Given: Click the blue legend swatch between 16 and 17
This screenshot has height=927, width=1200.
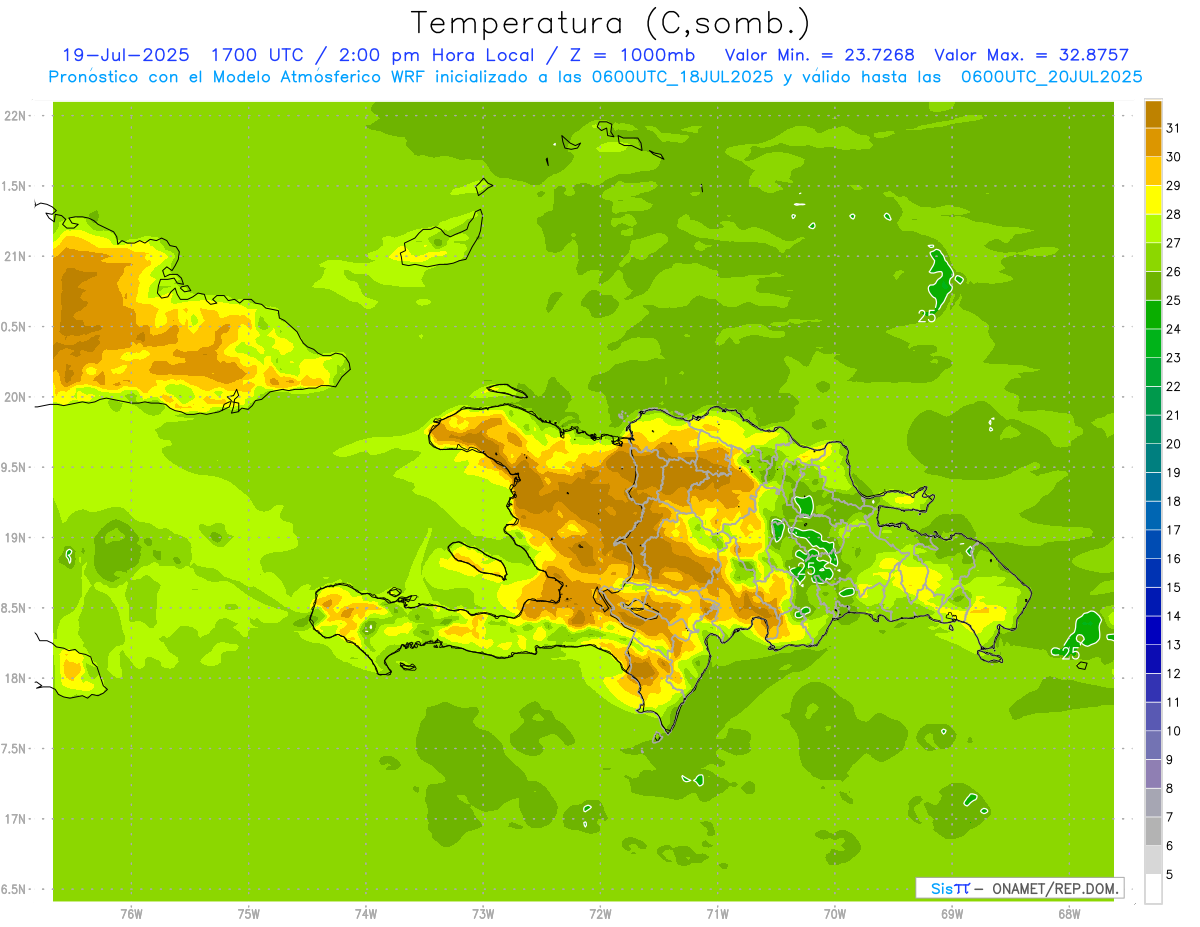Looking at the screenshot, I should pos(1153,544).
